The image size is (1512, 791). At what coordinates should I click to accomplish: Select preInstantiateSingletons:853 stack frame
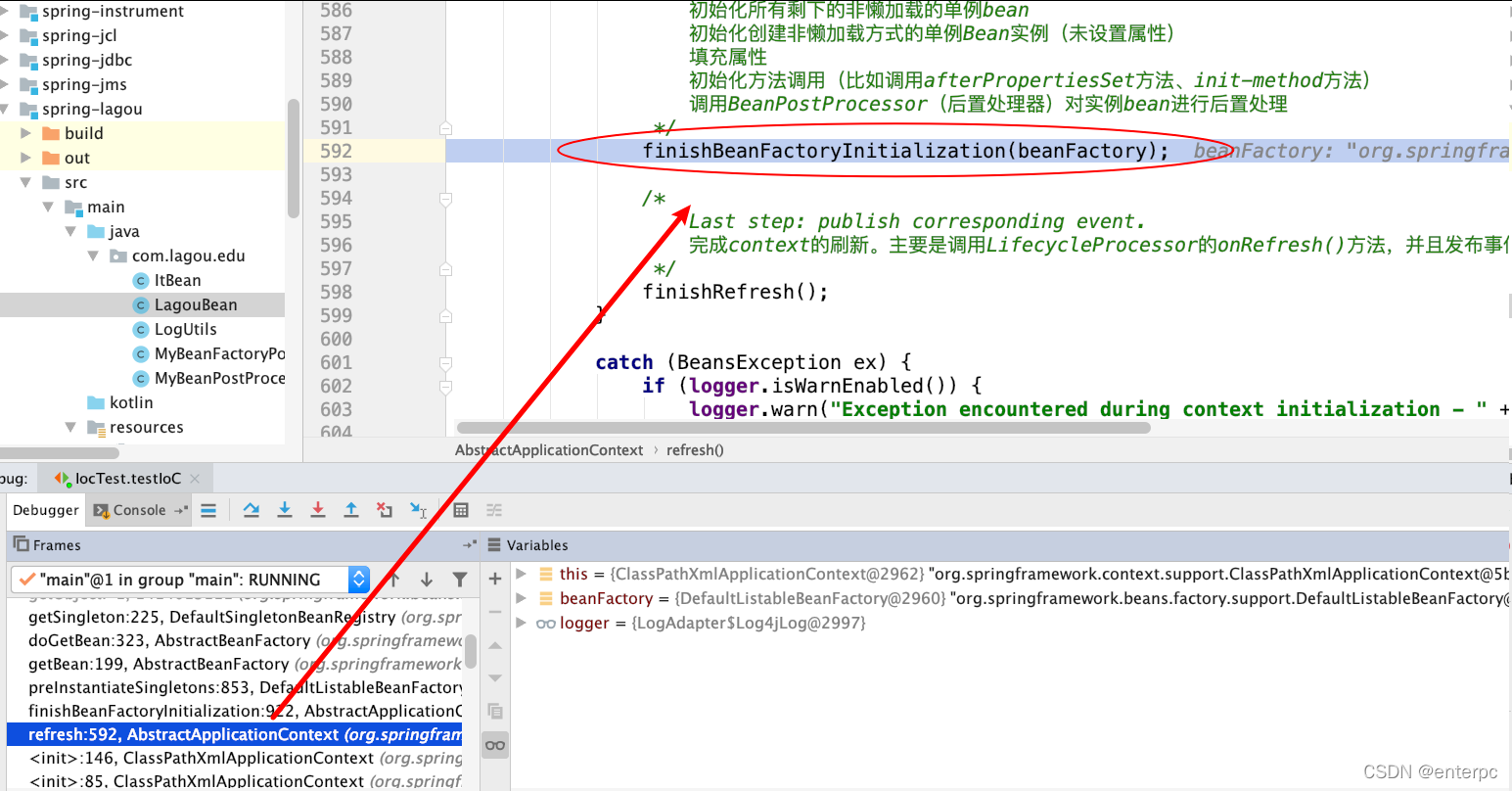click(x=235, y=687)
